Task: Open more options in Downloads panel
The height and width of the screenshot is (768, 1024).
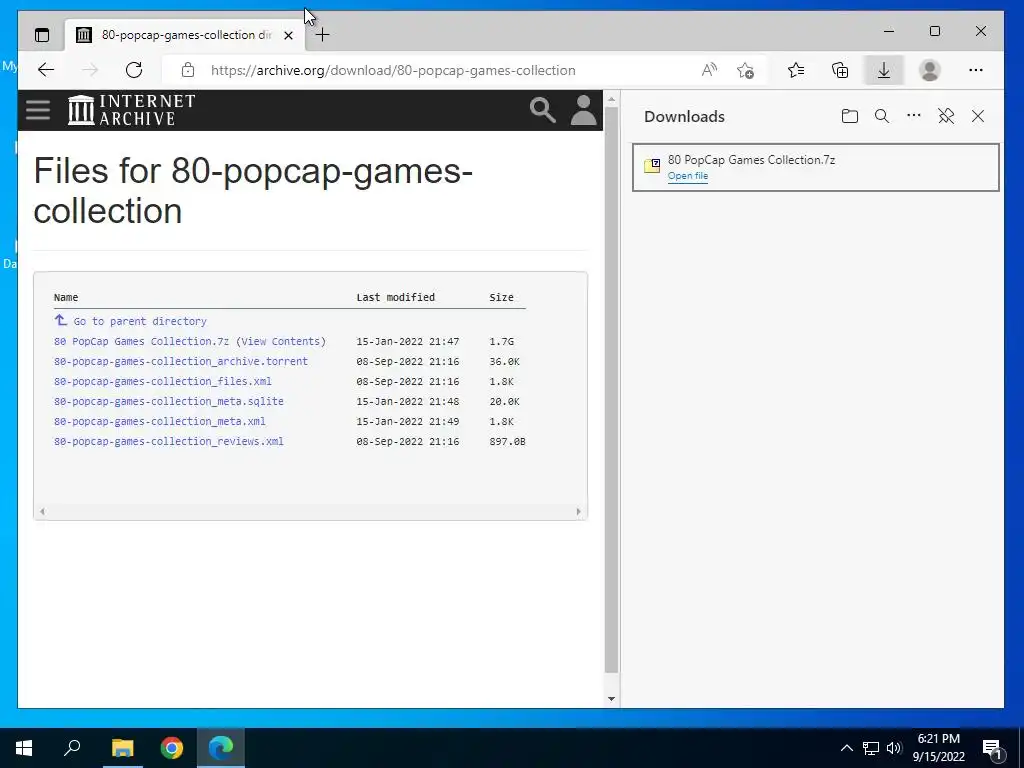Action: 914,116
